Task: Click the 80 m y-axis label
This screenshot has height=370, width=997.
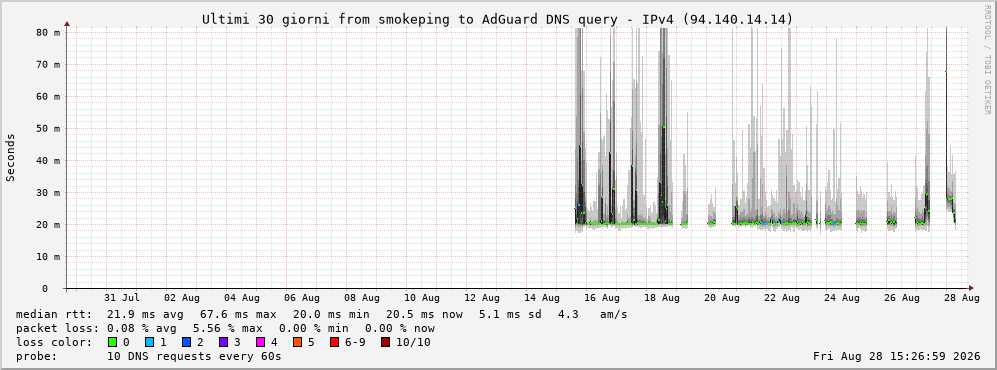Action: coord(48,32)
